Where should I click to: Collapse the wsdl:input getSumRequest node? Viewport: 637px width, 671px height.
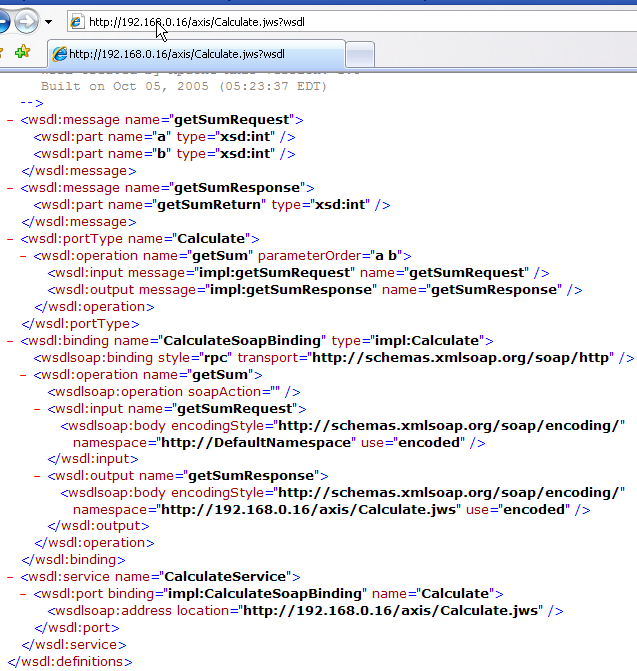pos(37,410)
